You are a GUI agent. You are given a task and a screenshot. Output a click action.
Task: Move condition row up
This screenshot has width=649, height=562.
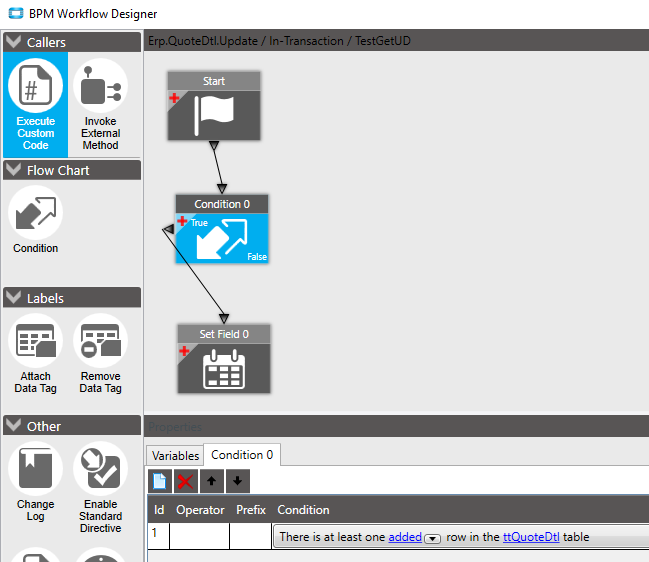pyautogui.click(x=212, y=481)
